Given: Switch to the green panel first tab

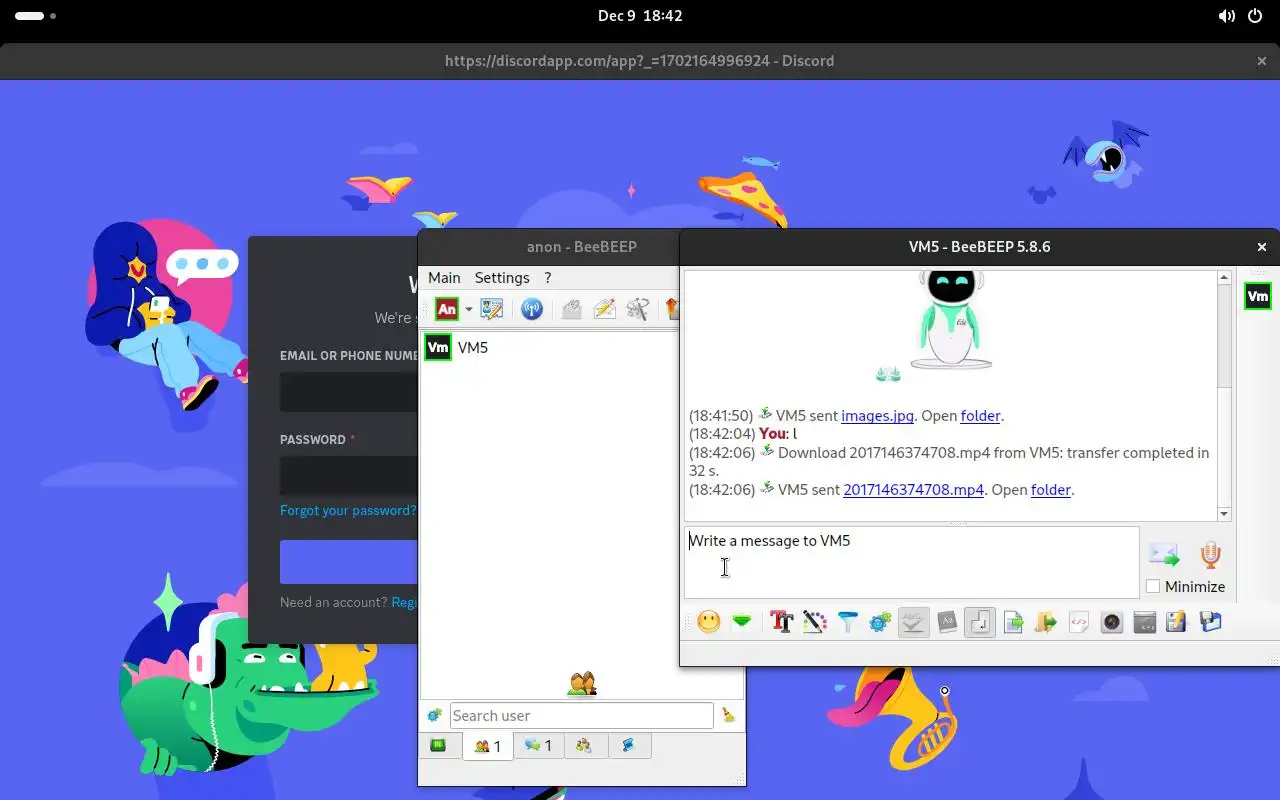Looking at the screenshot, I should click(438, 746).
